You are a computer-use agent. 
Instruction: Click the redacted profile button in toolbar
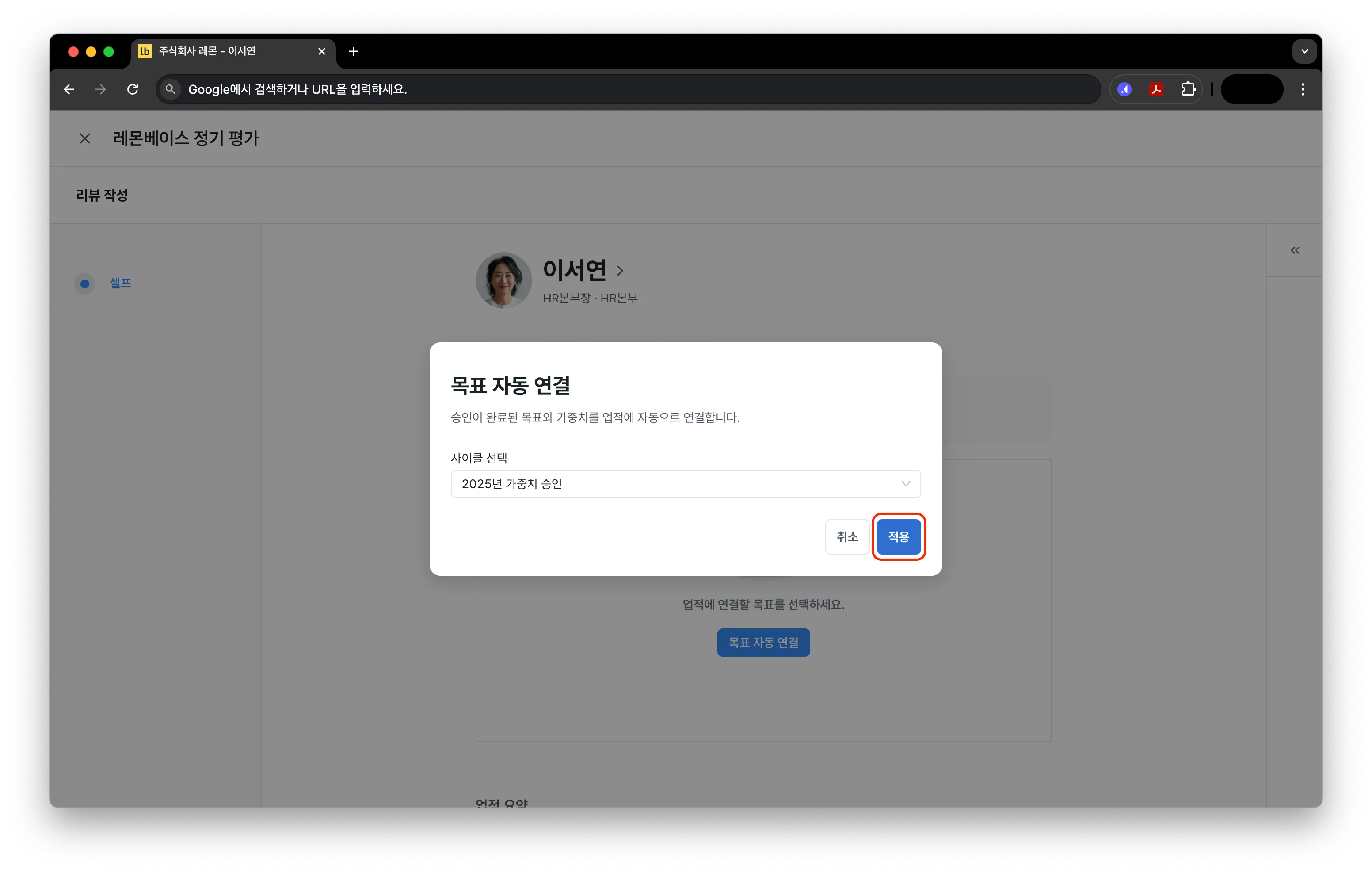coord(1252,89)
